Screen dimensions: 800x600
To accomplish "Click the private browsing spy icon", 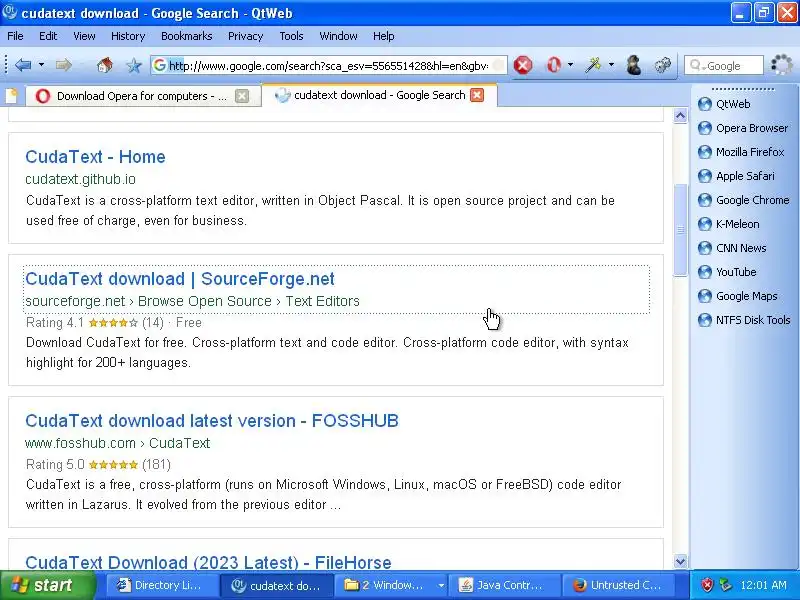I will (x=634, y=65).
